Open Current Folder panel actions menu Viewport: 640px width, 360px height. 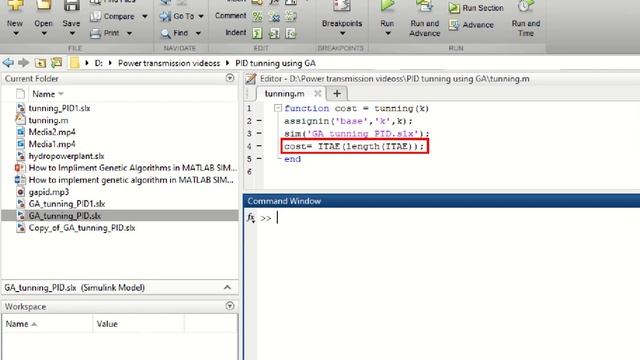pos(230,78)
